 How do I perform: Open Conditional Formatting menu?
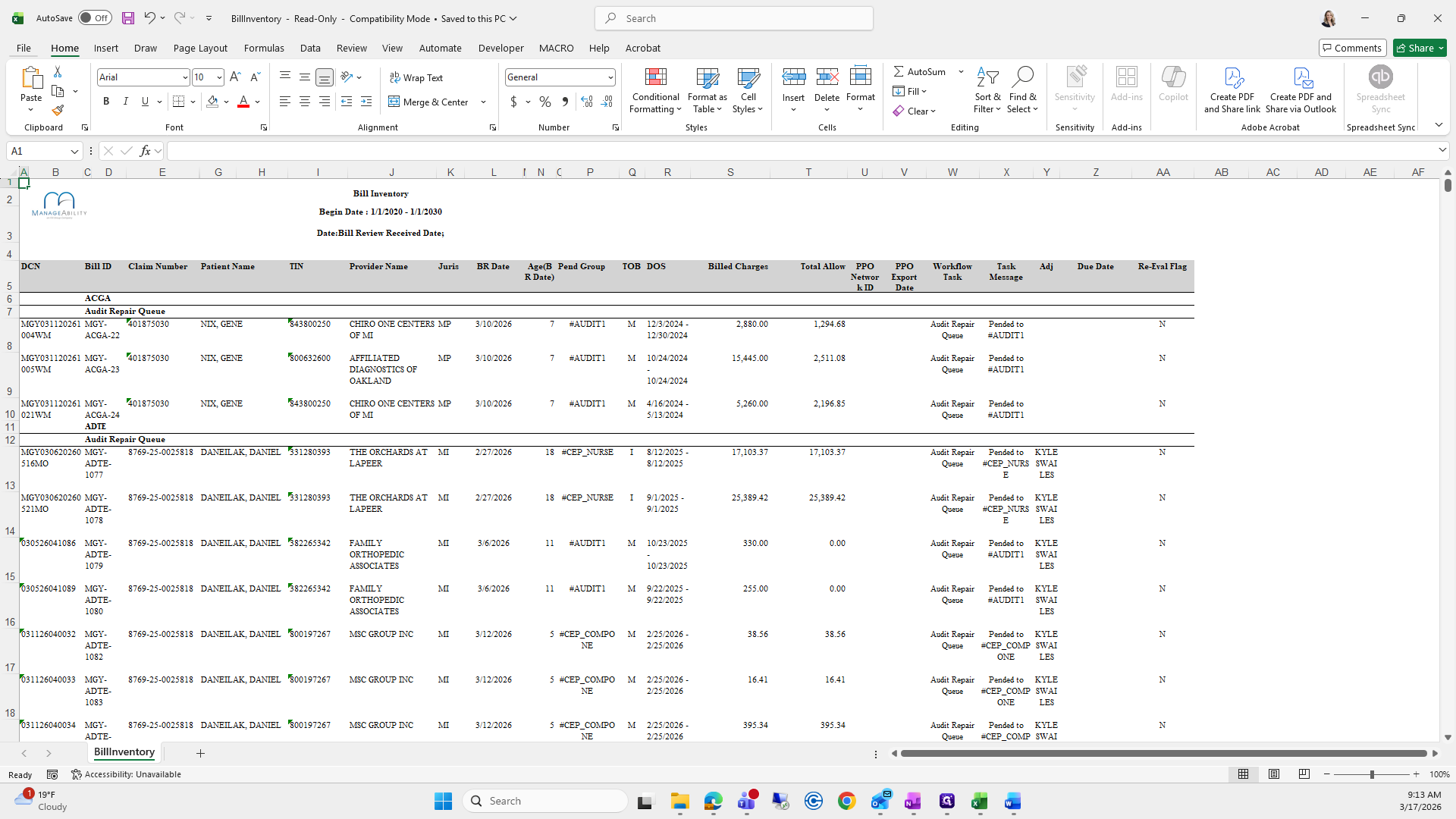click(x=656, y=91)
